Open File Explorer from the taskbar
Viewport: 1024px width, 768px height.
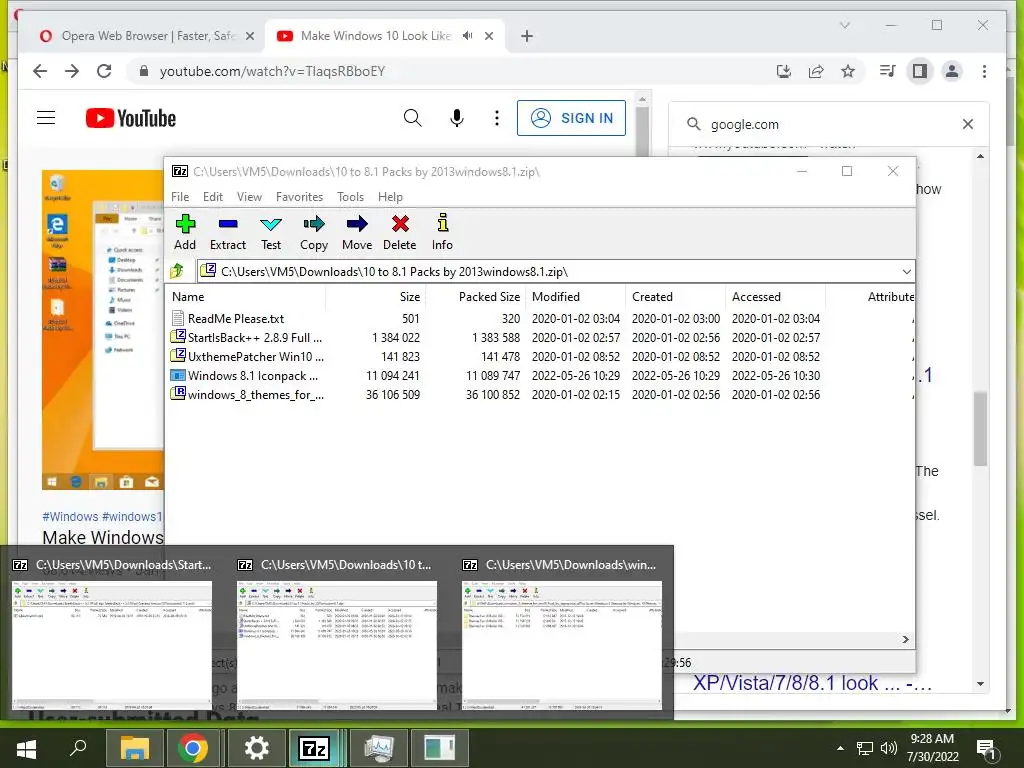point(134,748)
